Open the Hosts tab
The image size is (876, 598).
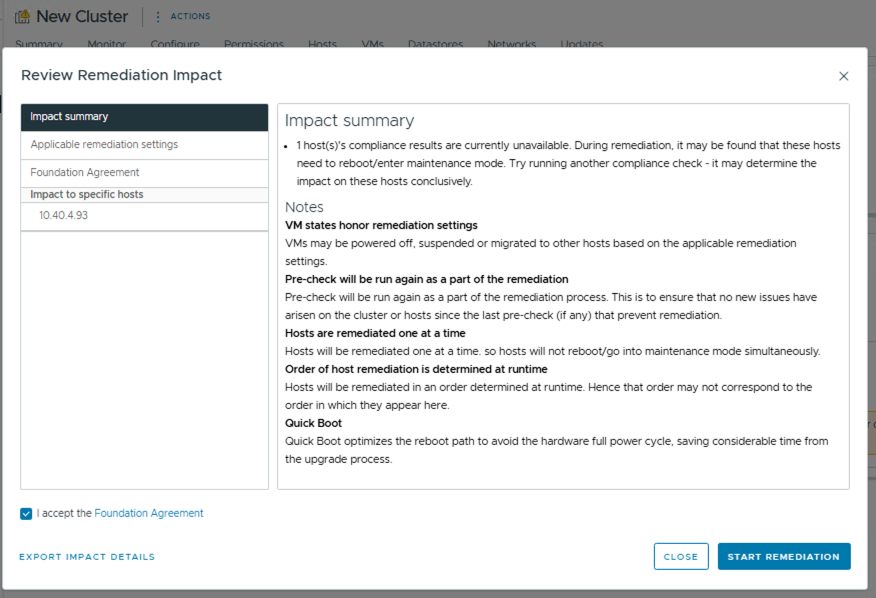322,44
